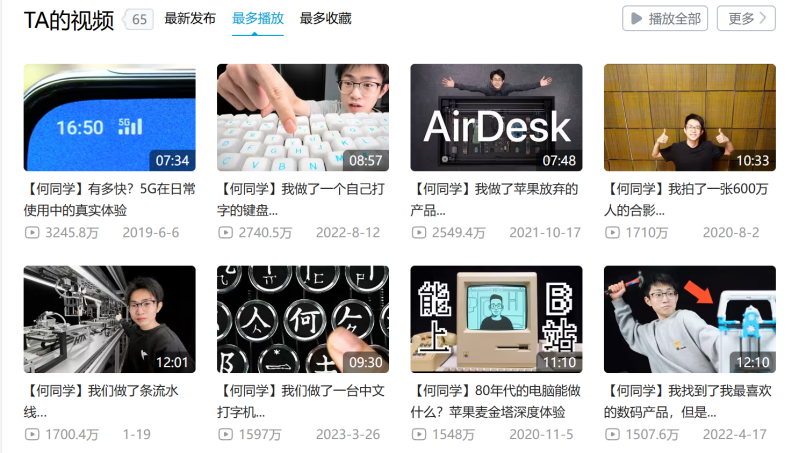The height and width of the screenshot is (453, 792).
Task: Click the date 2020-8-2
Action: pyautogui.click(x=731, y=233)
